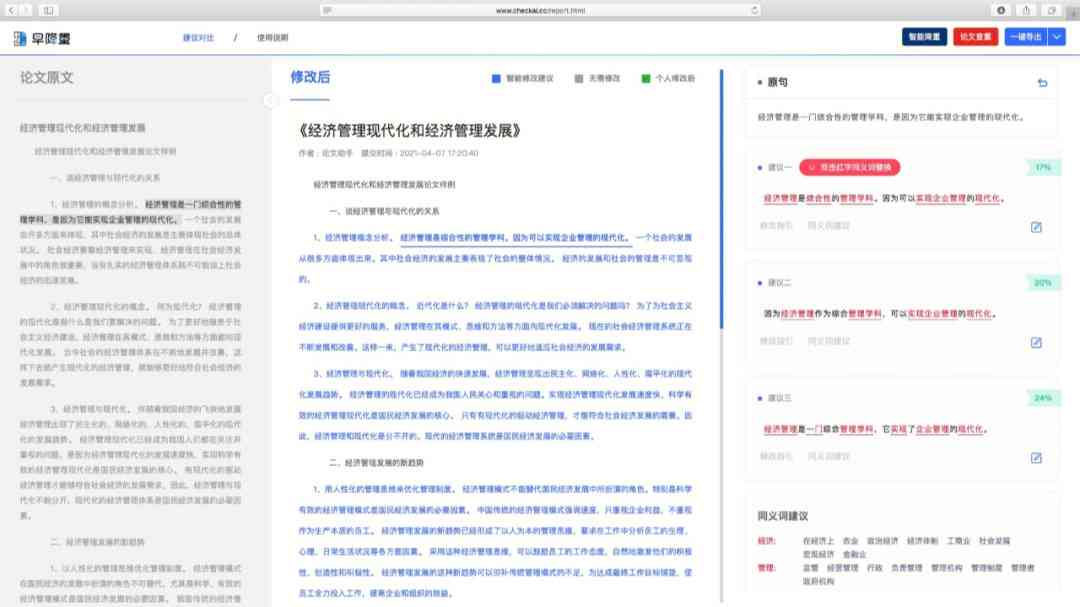Choose synonym 经营管理

point(842,568)
